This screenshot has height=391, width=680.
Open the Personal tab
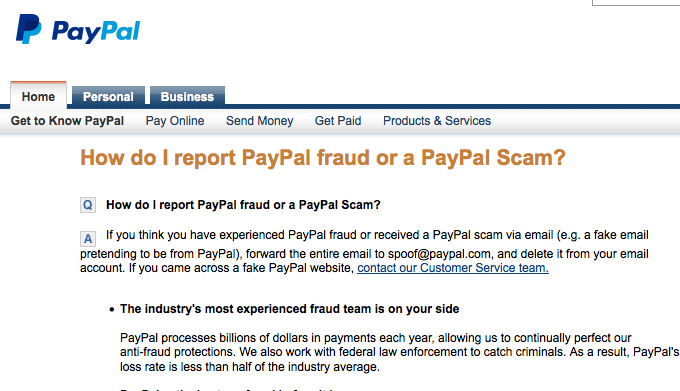coord(108,96)
